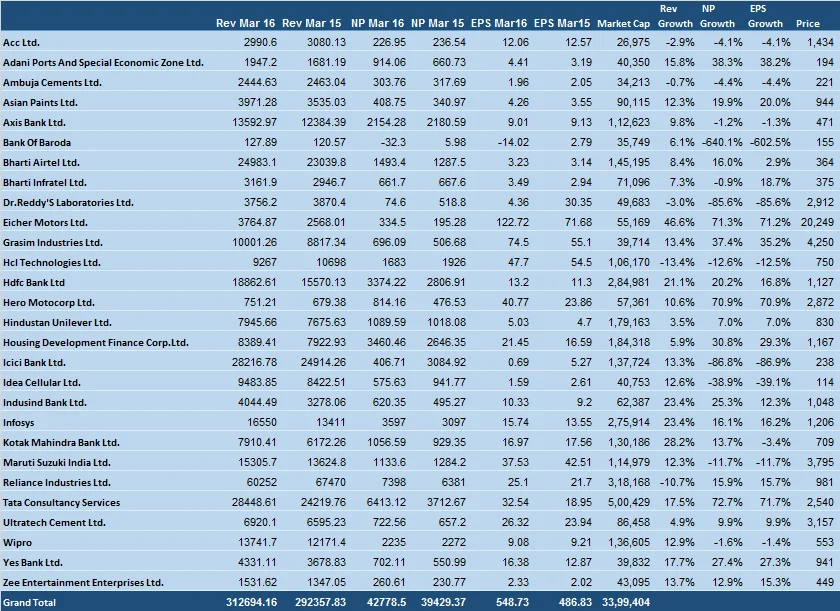Click Maruti Suzuki price 3,795
840x611 pixels.
(820, 463)
